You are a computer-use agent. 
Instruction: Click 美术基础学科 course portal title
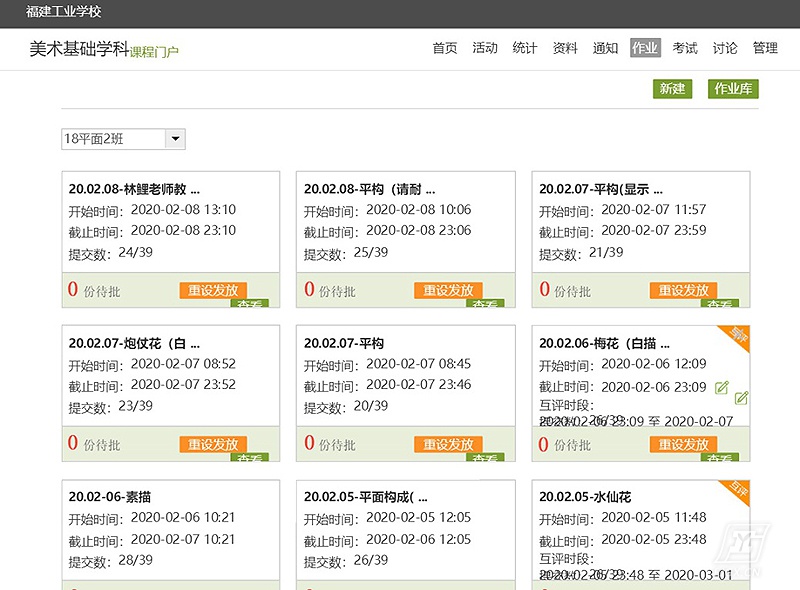pos(78,48)
